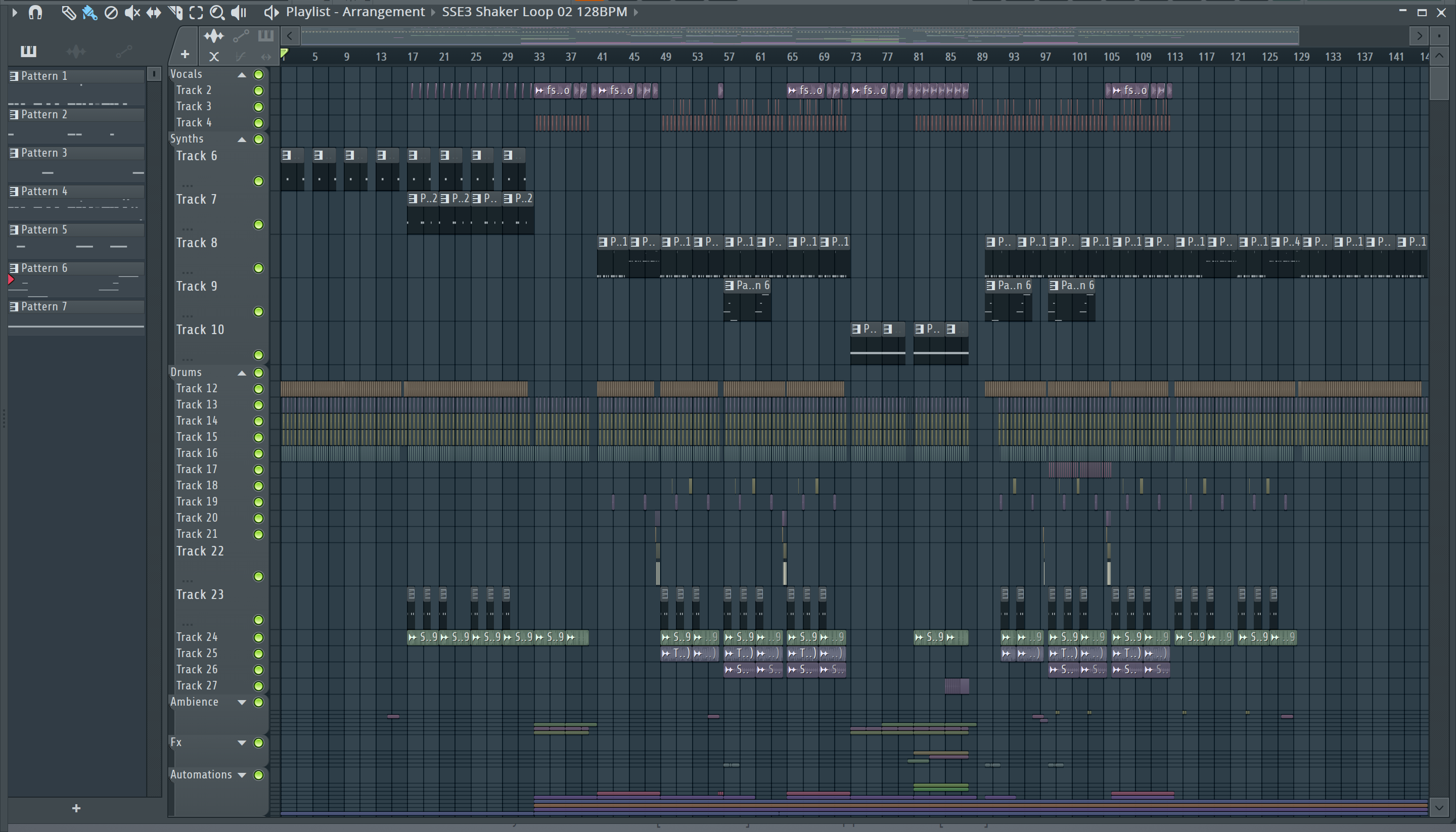Viewport: 1456px width, 832px height.
Task: Select Pattern 4 in the picker
Action: click(75, 191)
